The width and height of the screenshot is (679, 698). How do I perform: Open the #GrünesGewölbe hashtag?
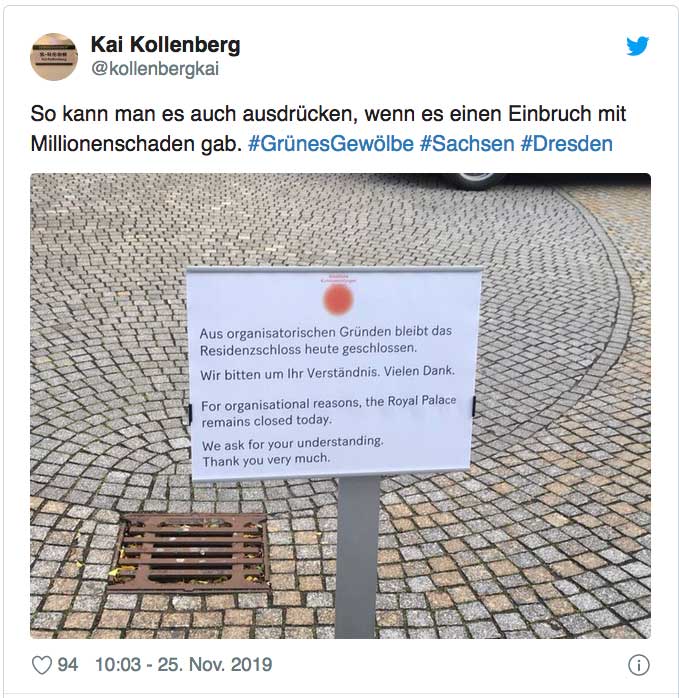[331, 144]
